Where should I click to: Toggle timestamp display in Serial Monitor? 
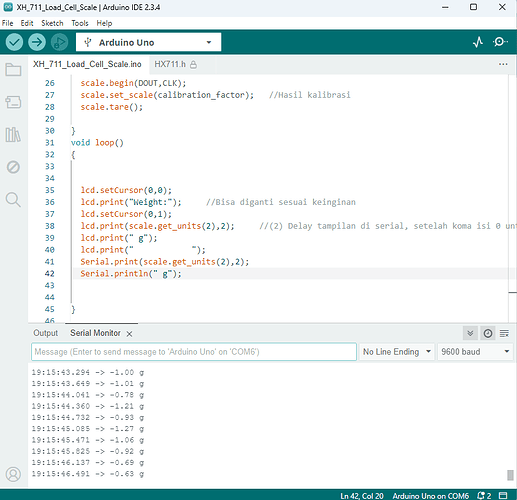pyautogui.click(x=488, y=333)
